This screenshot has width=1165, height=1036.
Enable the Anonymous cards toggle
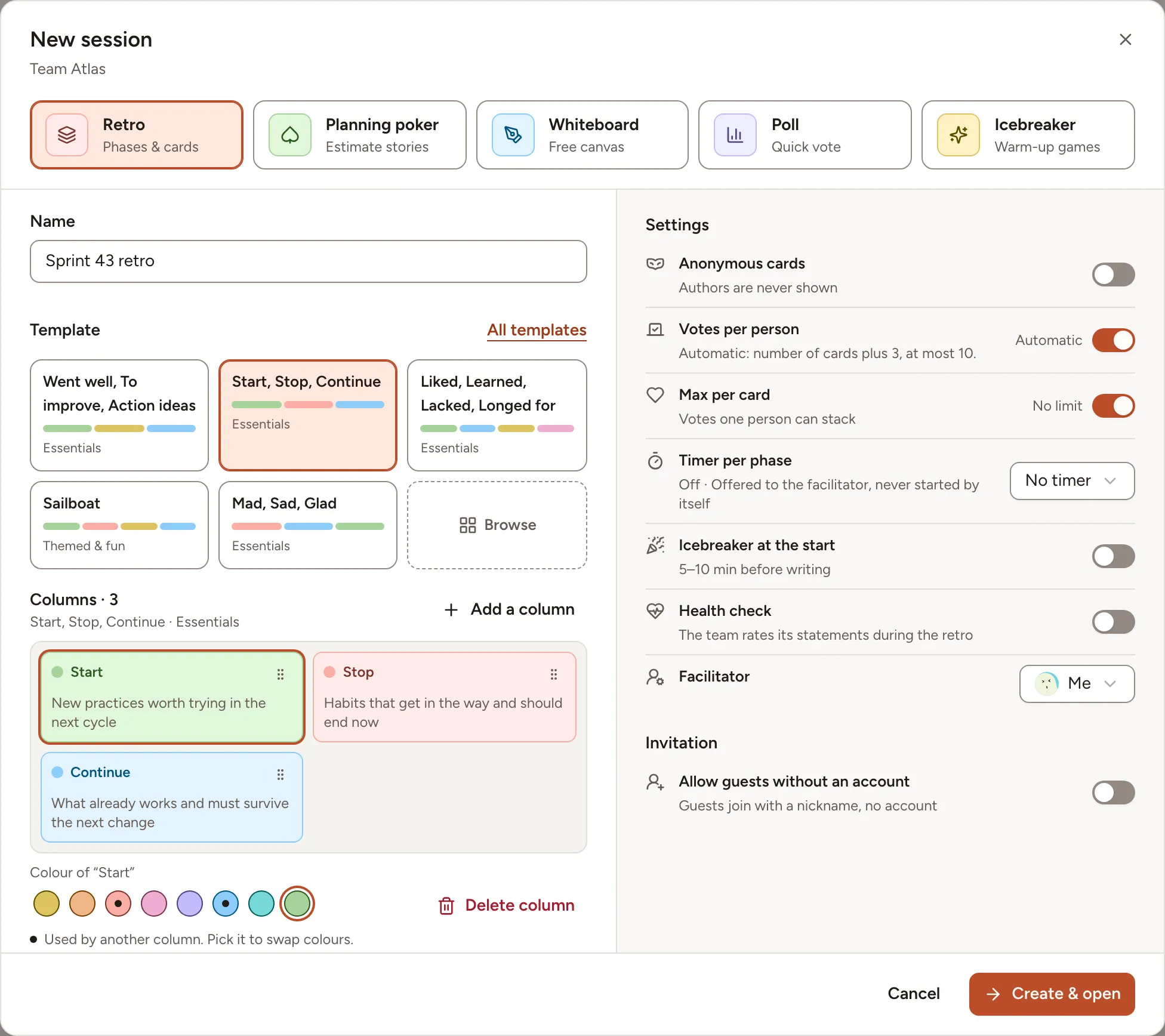tap(1113, 275)
